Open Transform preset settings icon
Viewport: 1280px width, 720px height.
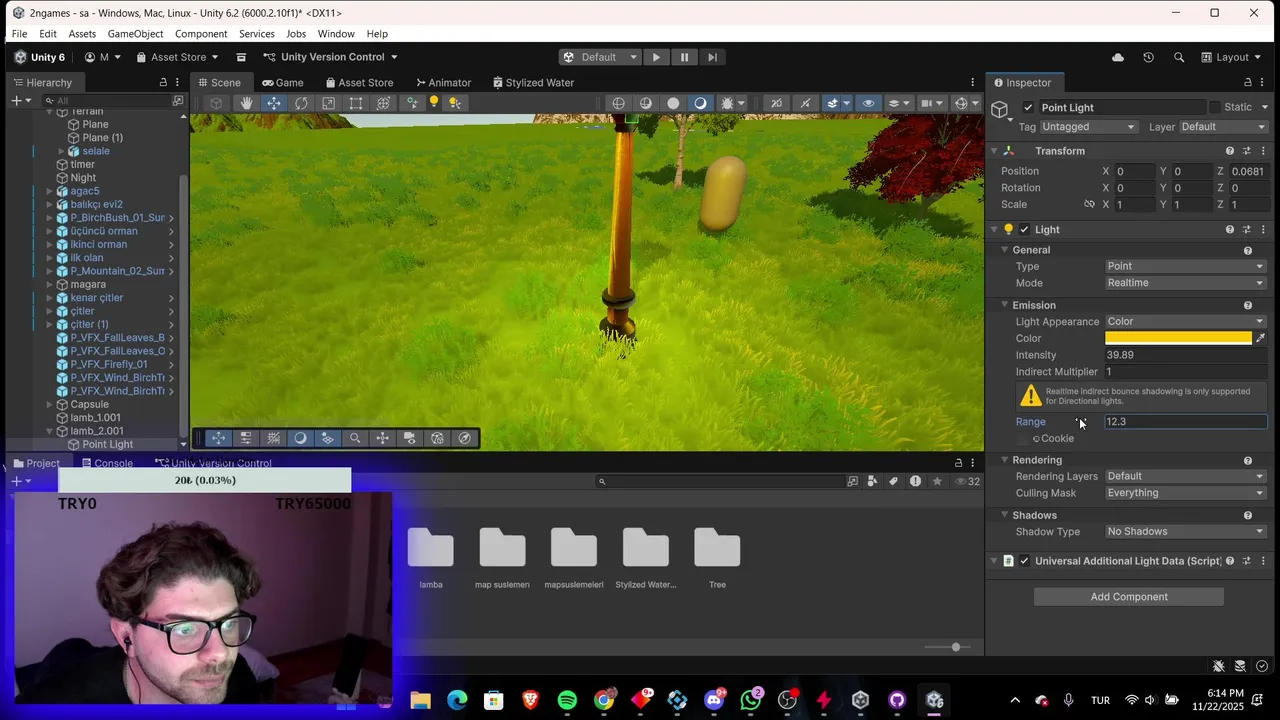pyautogui.click(x=1246, y=151)
